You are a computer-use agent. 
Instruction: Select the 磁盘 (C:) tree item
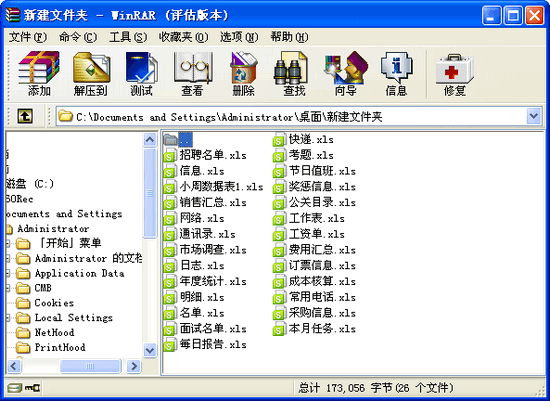tap(29, 184)
